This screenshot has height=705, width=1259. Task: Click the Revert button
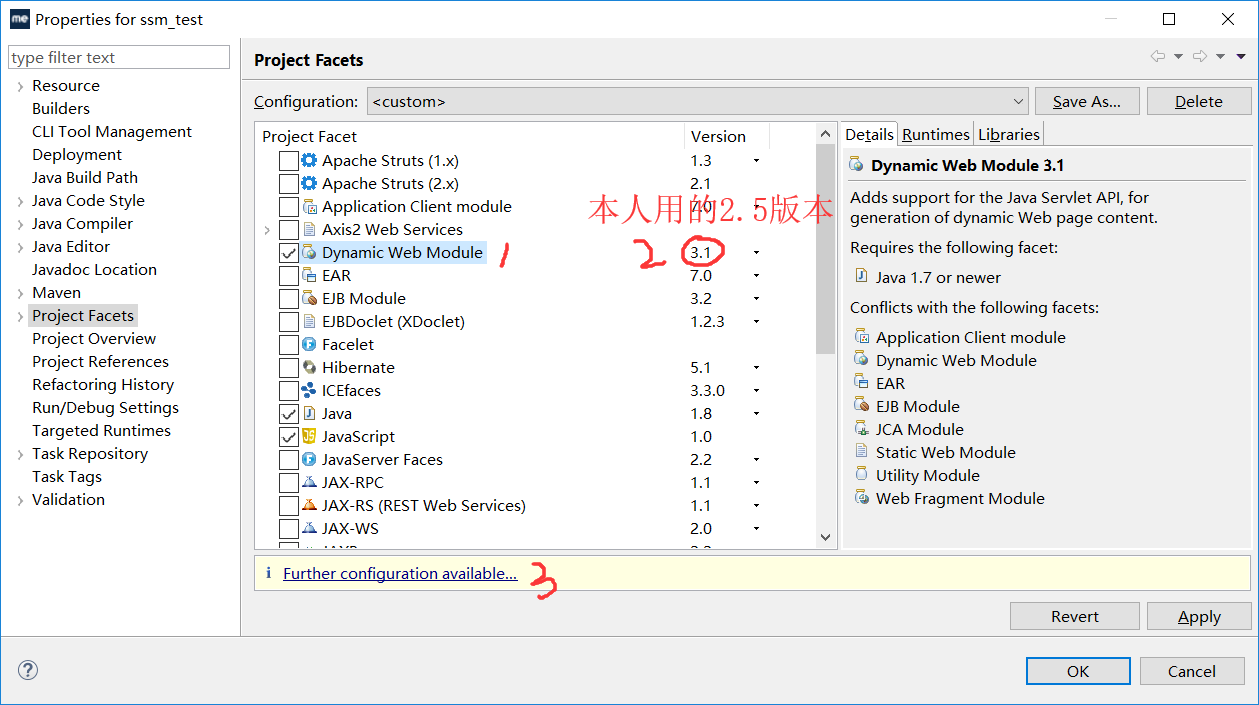tap(1075, 616)
